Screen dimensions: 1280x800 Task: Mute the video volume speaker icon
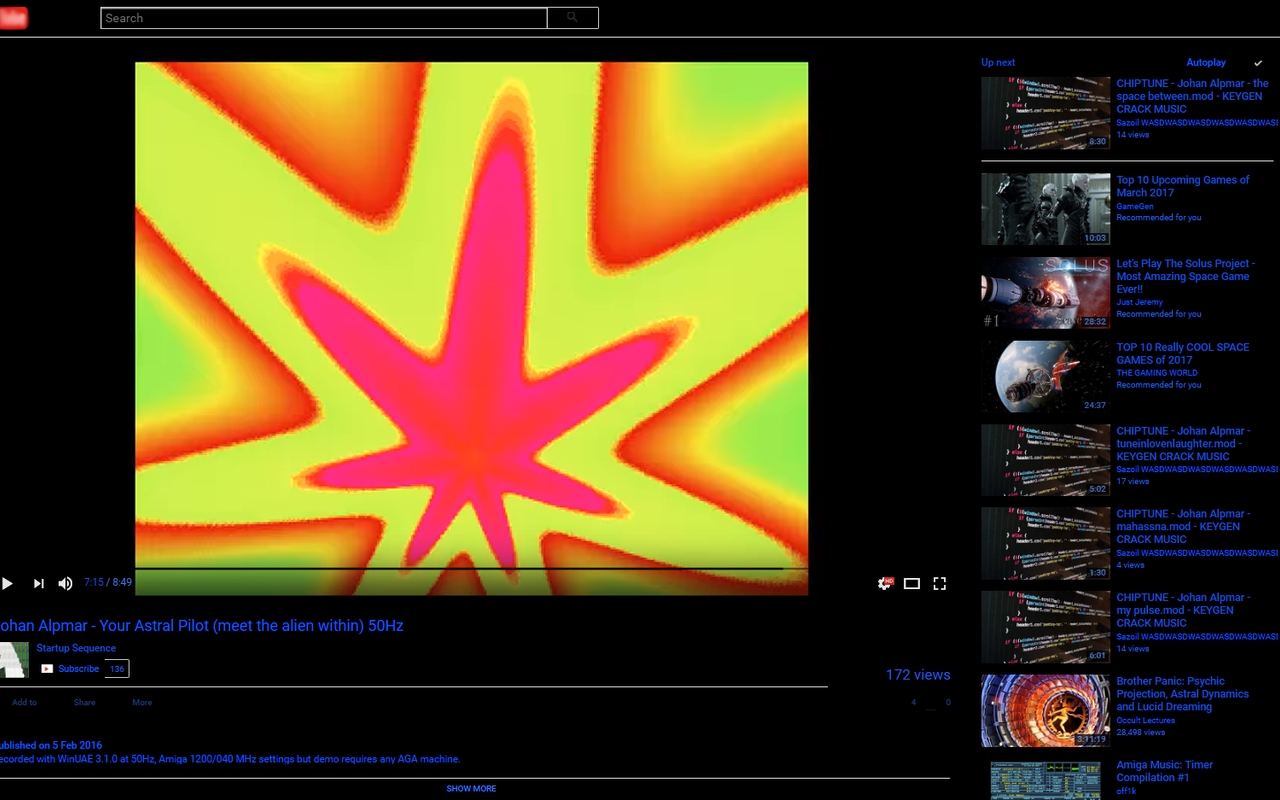(65, 584)
